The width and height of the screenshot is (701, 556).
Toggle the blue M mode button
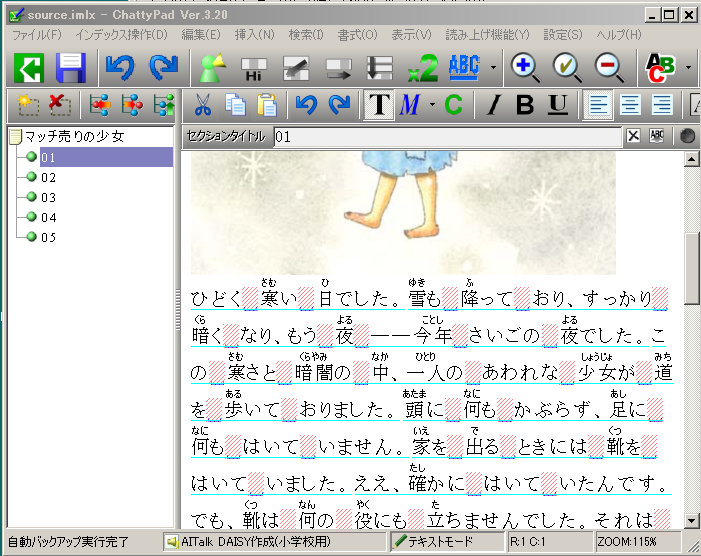[x=410, y=105]
